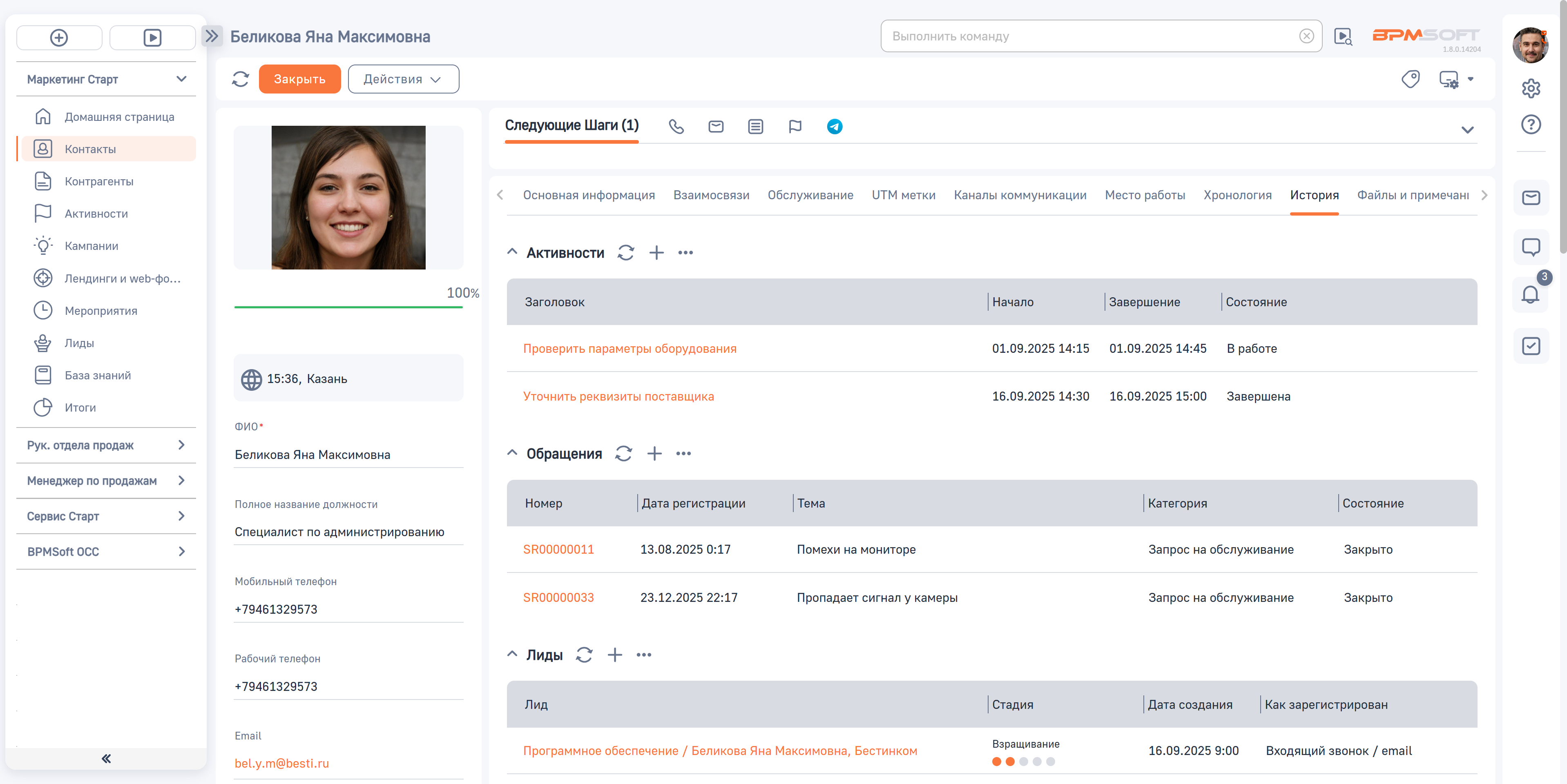Expand Сервис Старт section
1567x784 pixels.
click(x=106, y=517)
